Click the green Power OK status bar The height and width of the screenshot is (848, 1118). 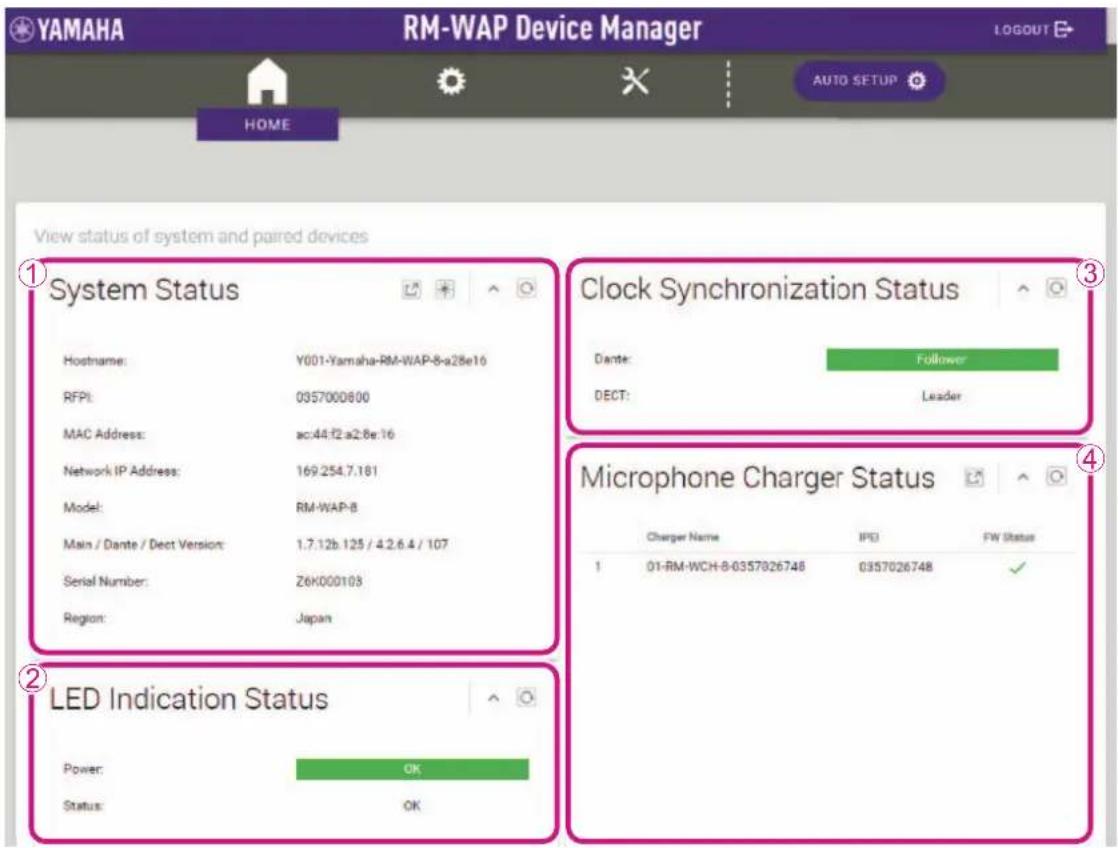(412, 769)
